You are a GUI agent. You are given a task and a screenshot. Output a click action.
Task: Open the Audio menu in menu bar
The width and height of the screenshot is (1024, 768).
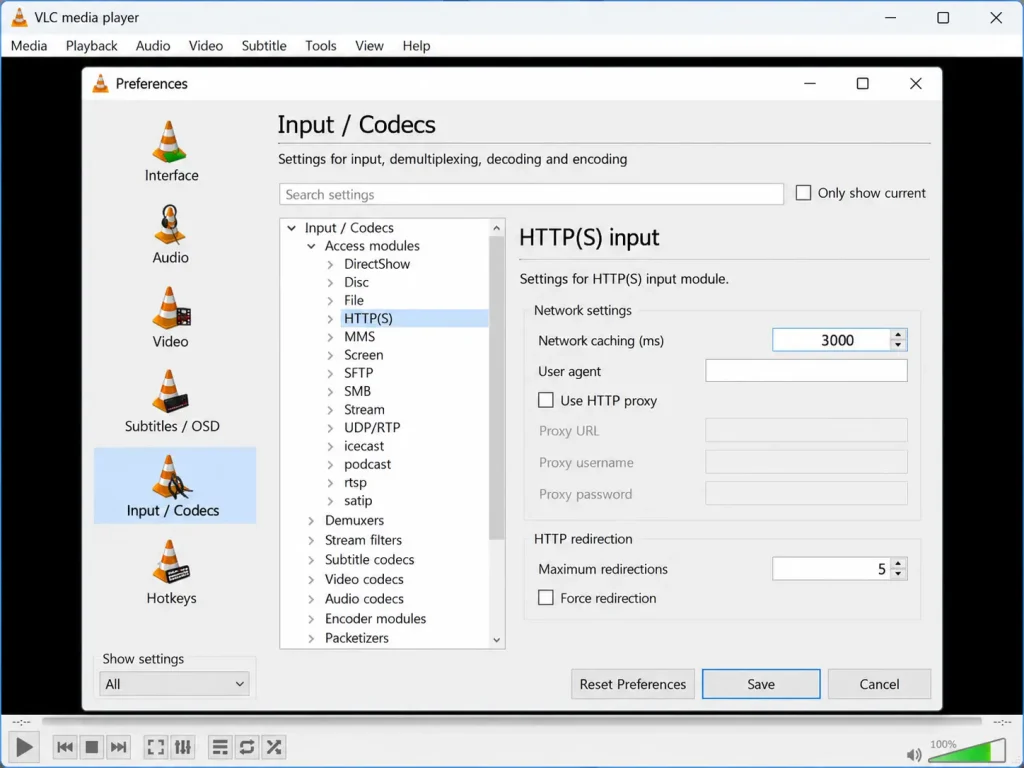point(153,46)
